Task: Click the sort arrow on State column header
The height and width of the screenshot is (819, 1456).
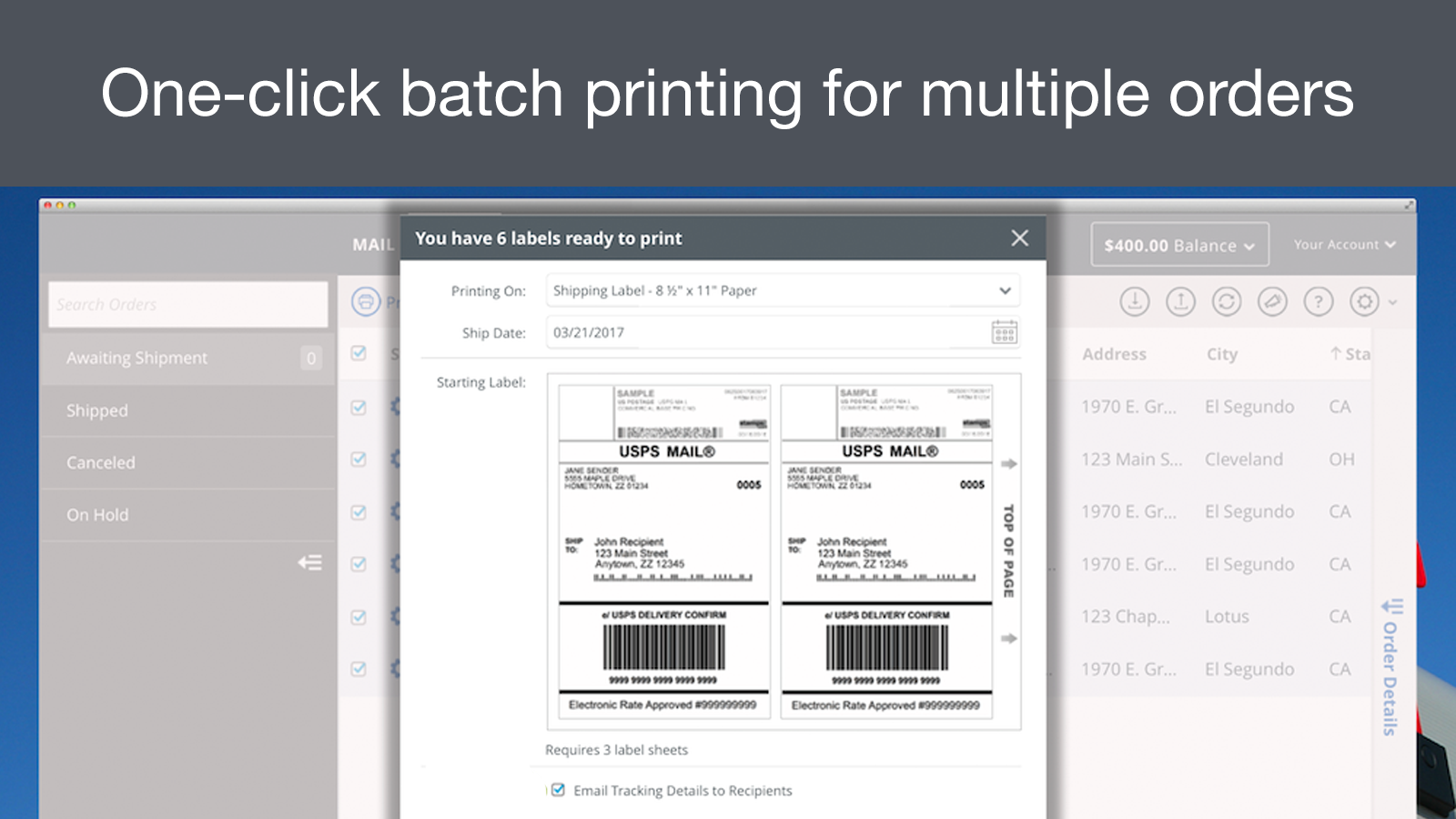Action: [1335, 353]
